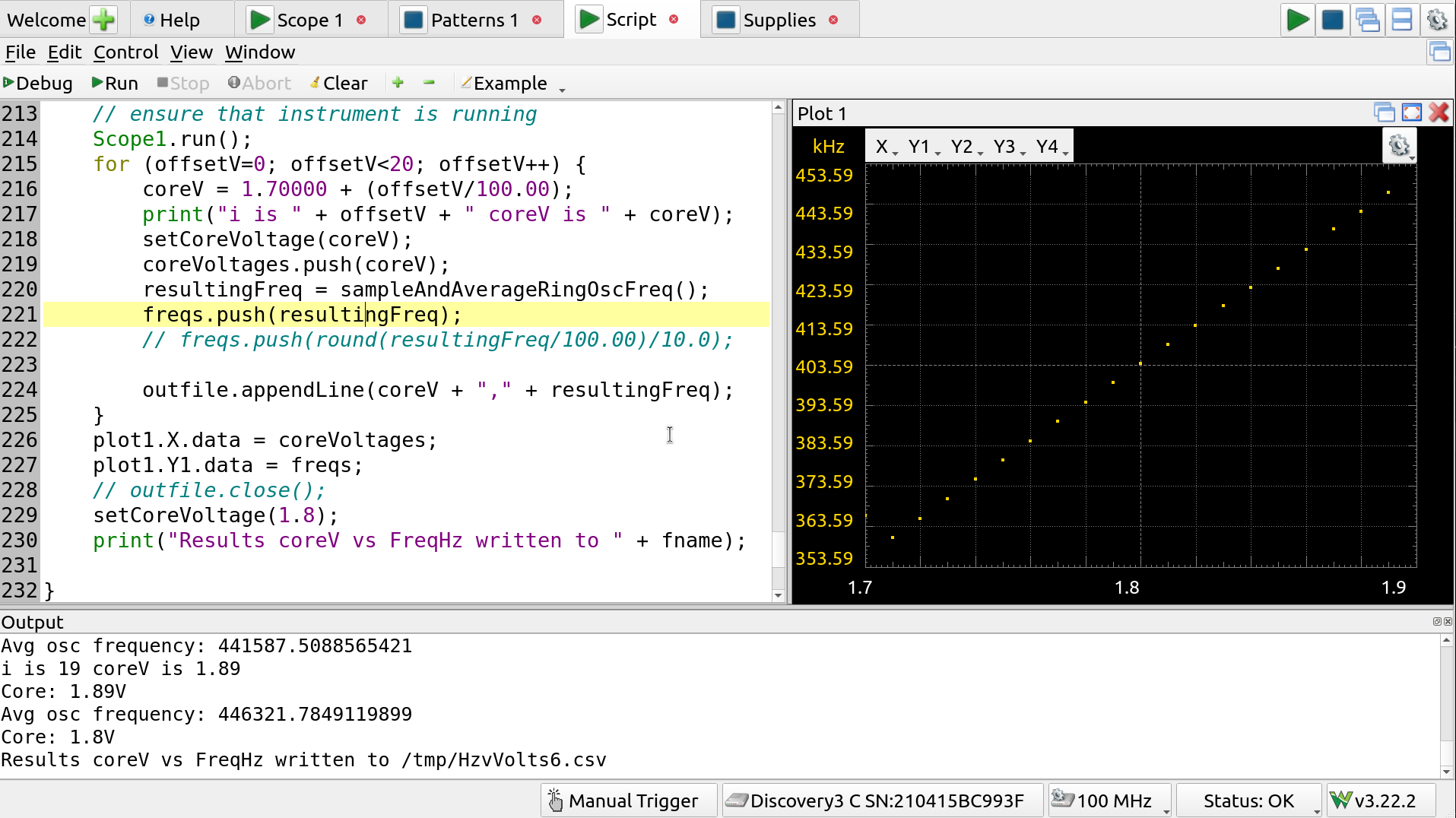Open the X axis dropdown in Plot 1
The width and height of the screenshot is (1456, 818).
click(886, 147)
